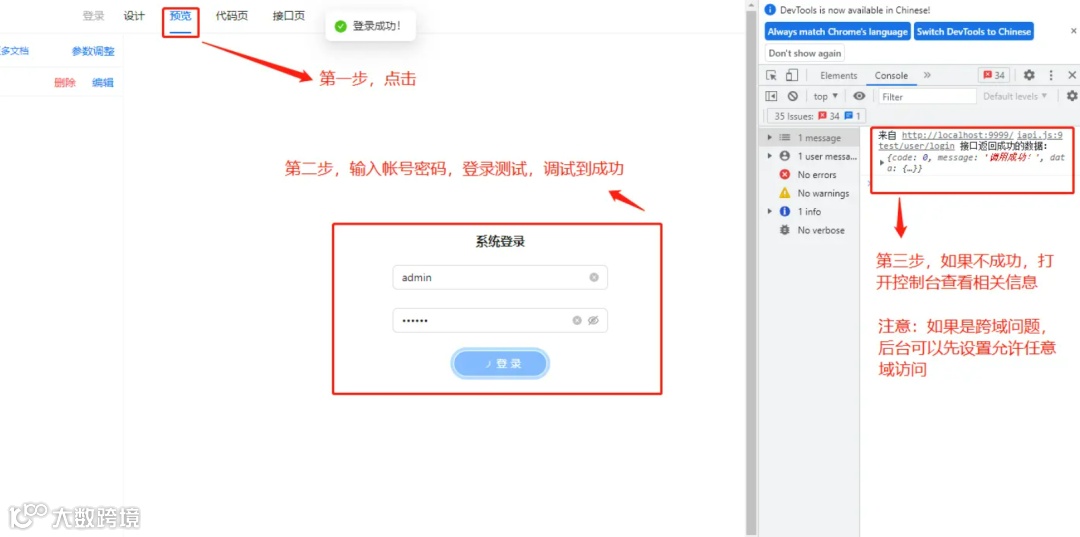Activate the DevTools inspect element picker

[x=771, y=76]
